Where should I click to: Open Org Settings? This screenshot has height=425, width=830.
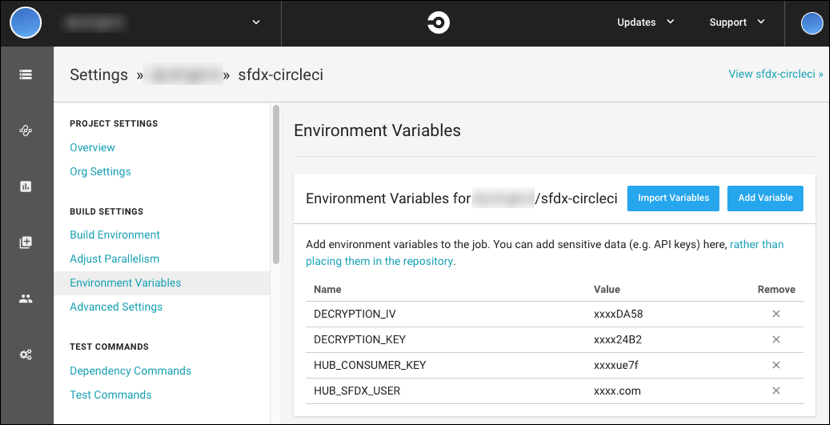(100, 171)
